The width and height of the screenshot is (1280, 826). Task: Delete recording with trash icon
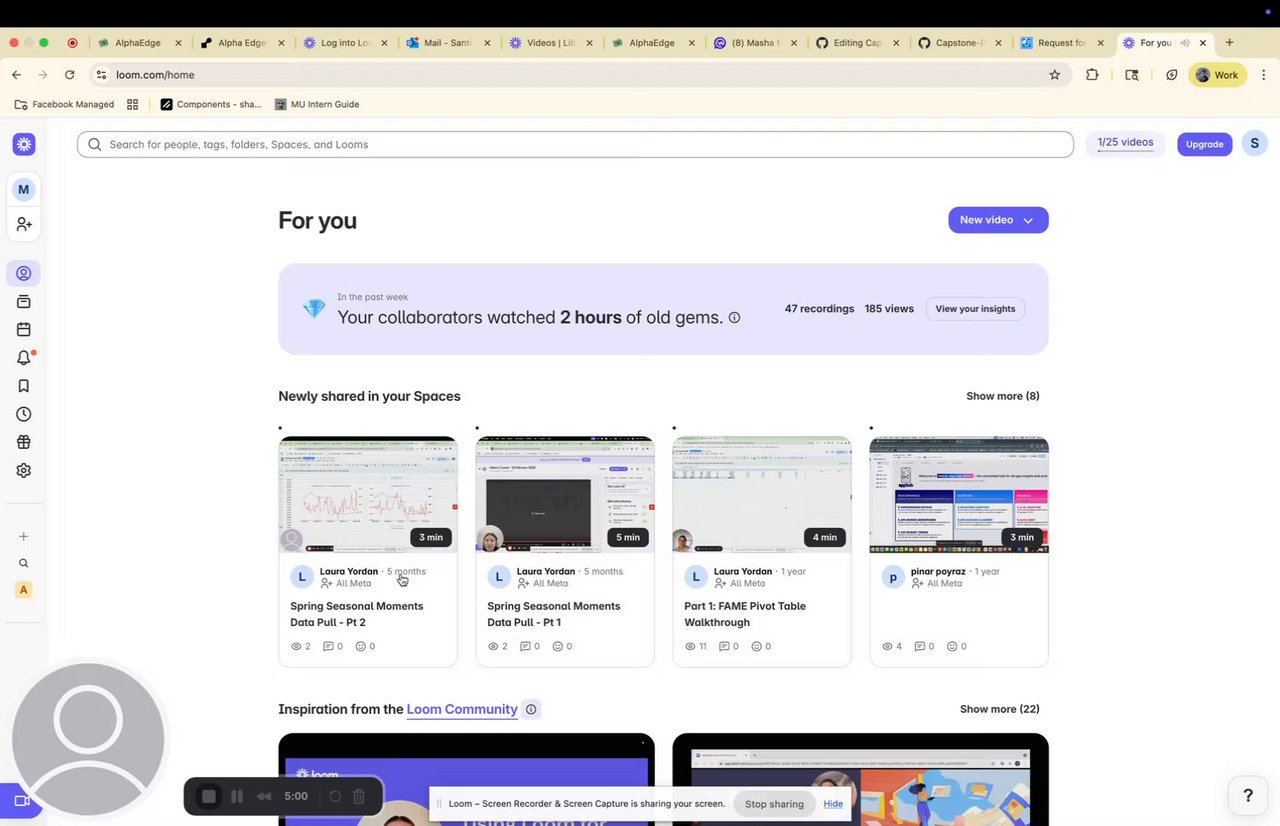coord(359,796)
